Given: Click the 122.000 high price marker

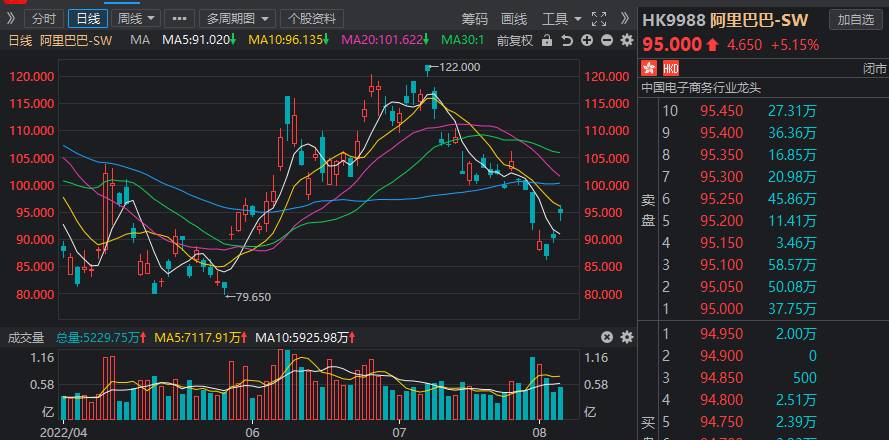Looking at the screenshot, I should (x=460, y=67).
